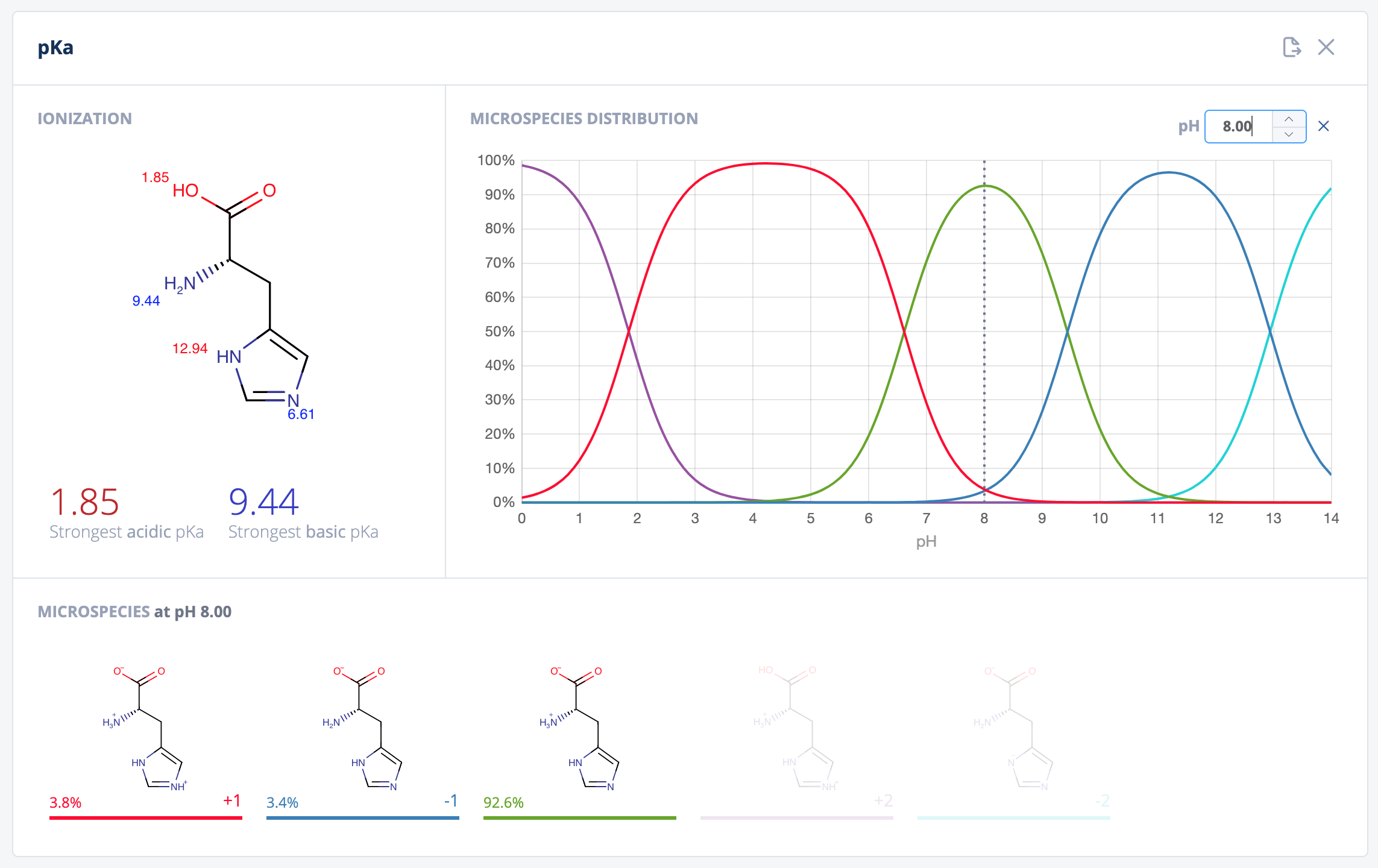Select the +1 microspecies at 3.8%
Viewport: 1378px width, 868px height.
coord(145,729)
